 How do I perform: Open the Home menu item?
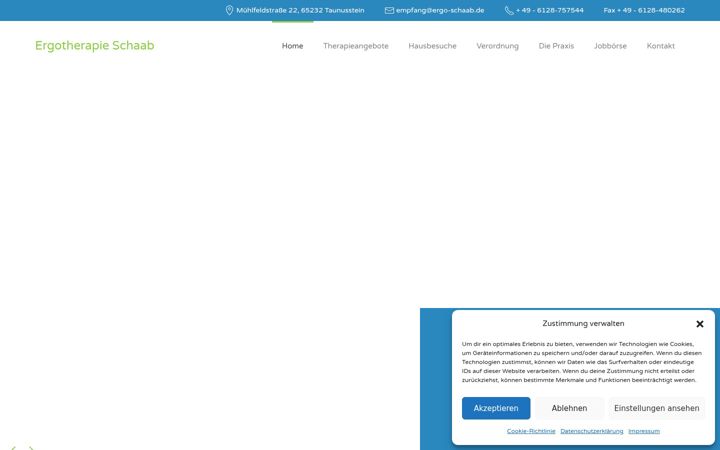pos(292,46)
